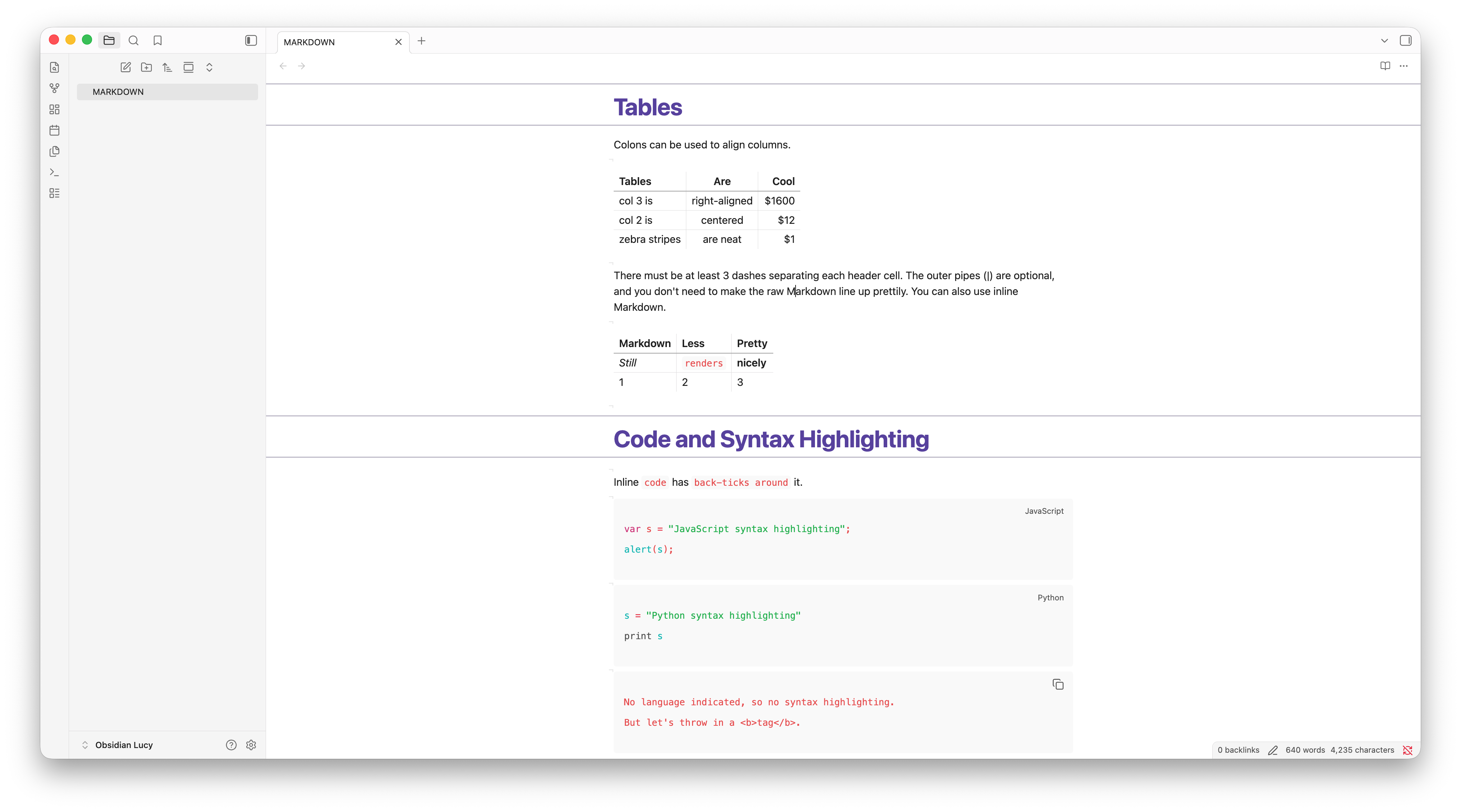1461x812 pixels.
Task: Open the more options menu
Action: [x=1404, y=66]
